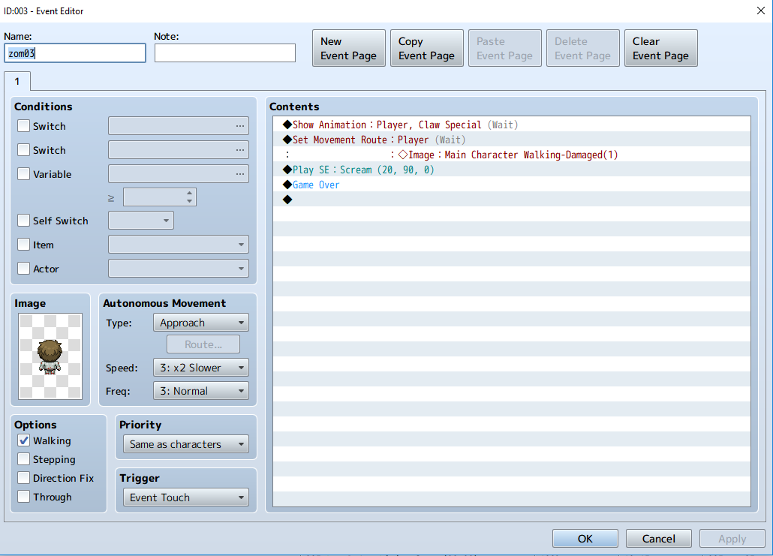Open the Actor condition dropdown
The height and width of the screenshot is (556, 773).
(x=178, y=269)
